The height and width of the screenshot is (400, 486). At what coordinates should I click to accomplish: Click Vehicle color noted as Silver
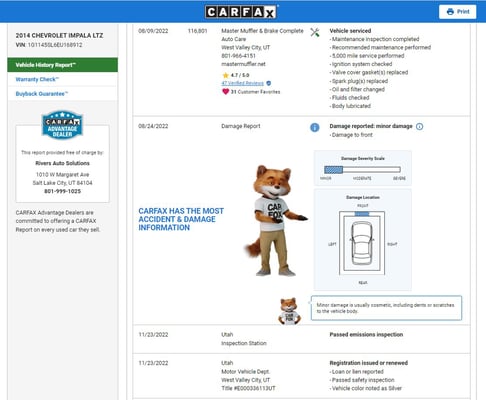point(367,388)
